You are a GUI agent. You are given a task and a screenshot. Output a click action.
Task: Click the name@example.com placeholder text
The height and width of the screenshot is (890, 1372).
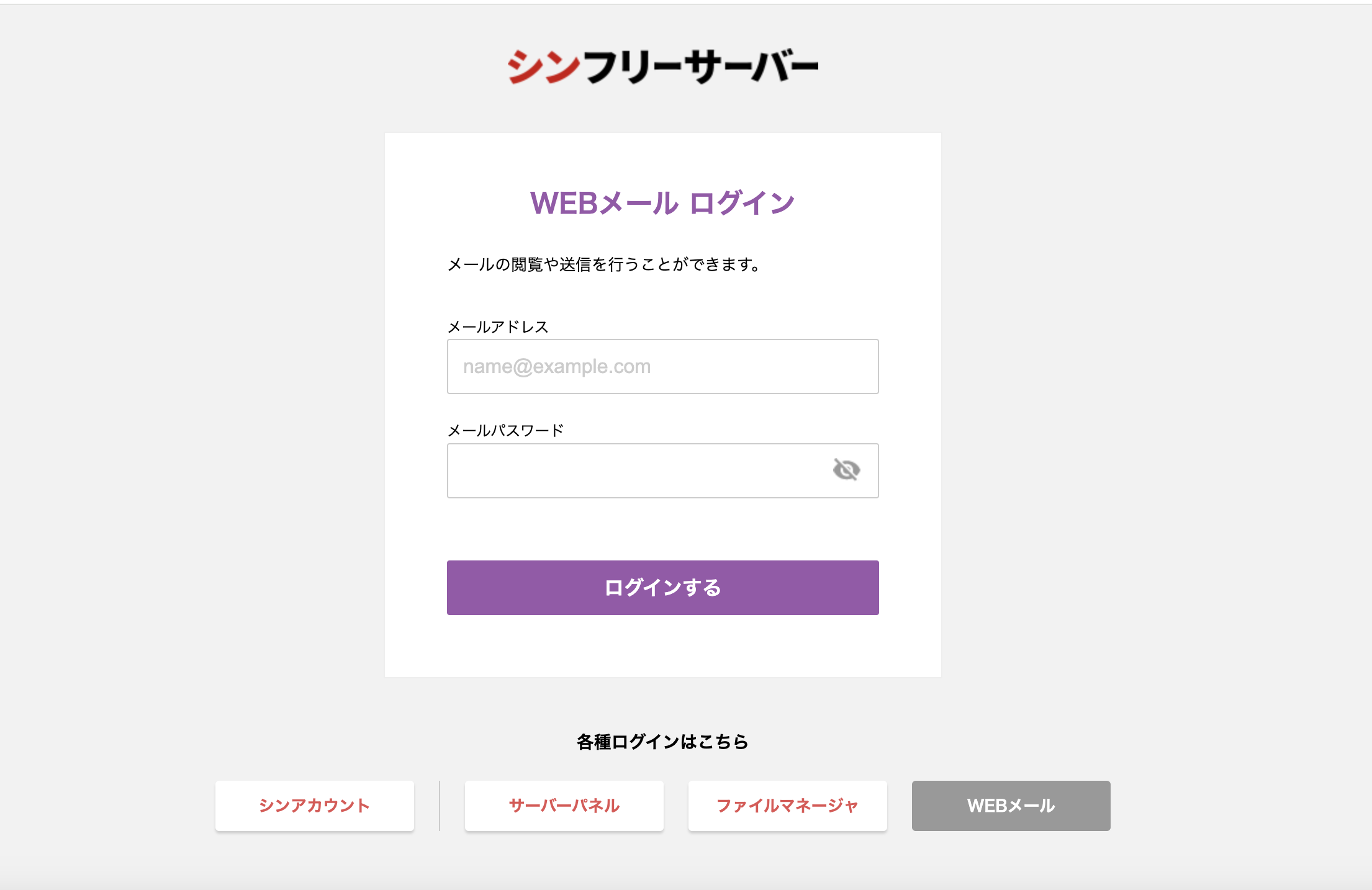(x=556, y=367)
